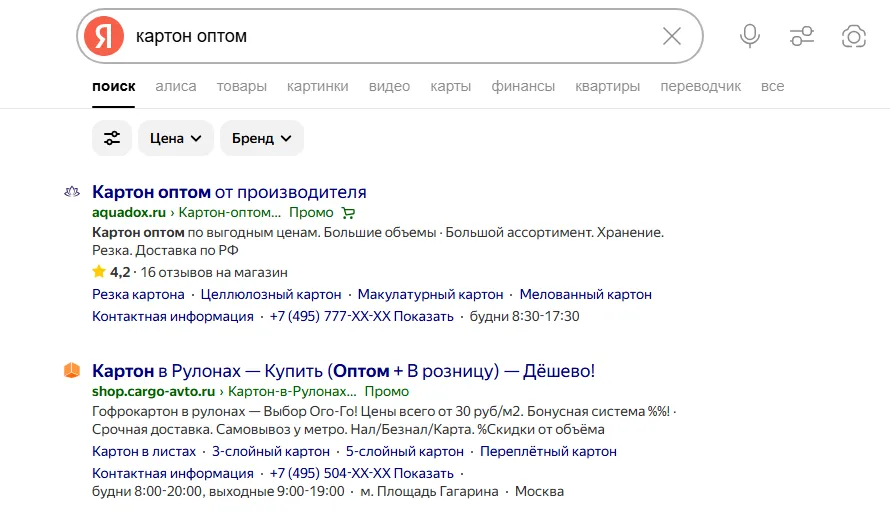The image size is (890, 526).
Task: Open the Резка картона sitelink
Action: 138,294
